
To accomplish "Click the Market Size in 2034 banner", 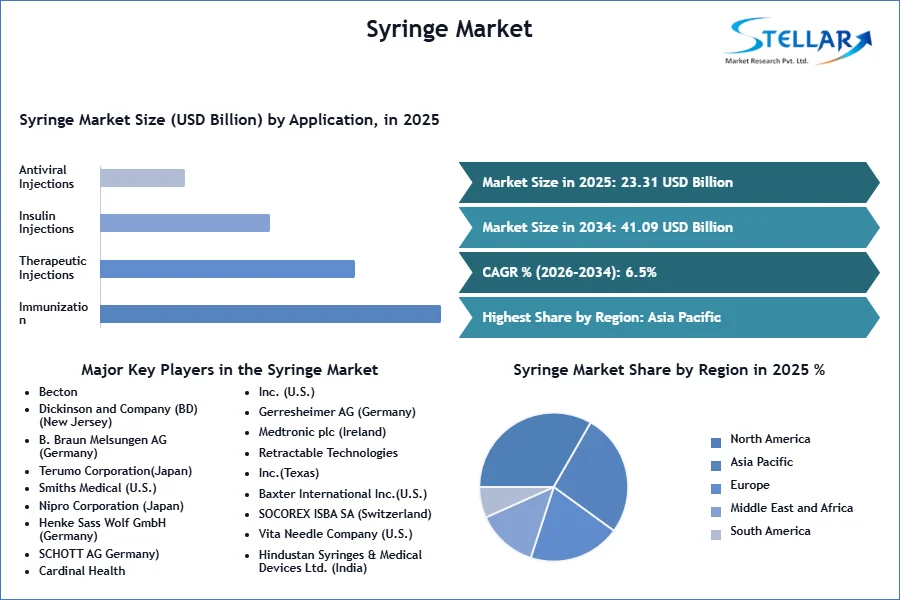I will [x=669, y=227].
